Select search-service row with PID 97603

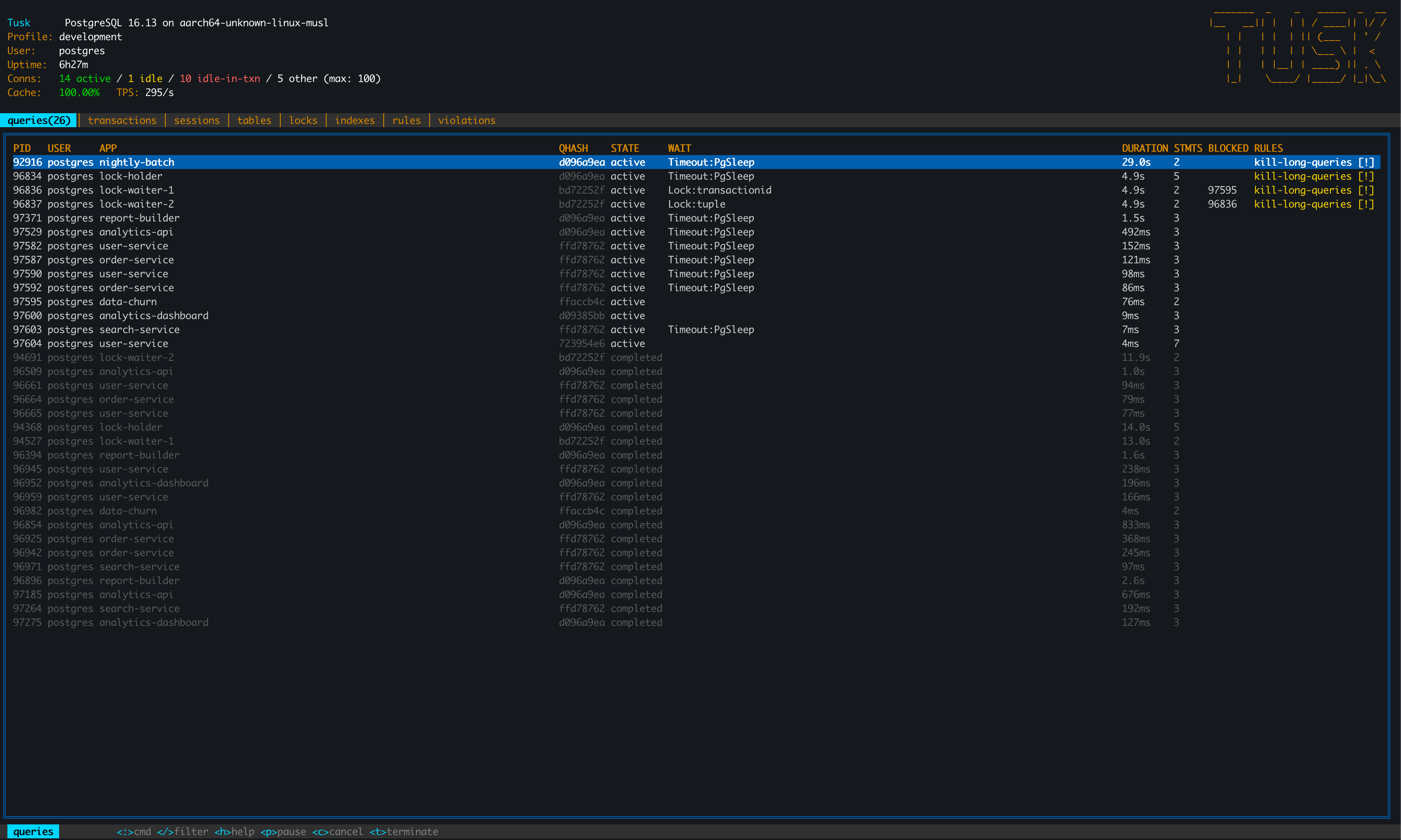coord(696,329)
